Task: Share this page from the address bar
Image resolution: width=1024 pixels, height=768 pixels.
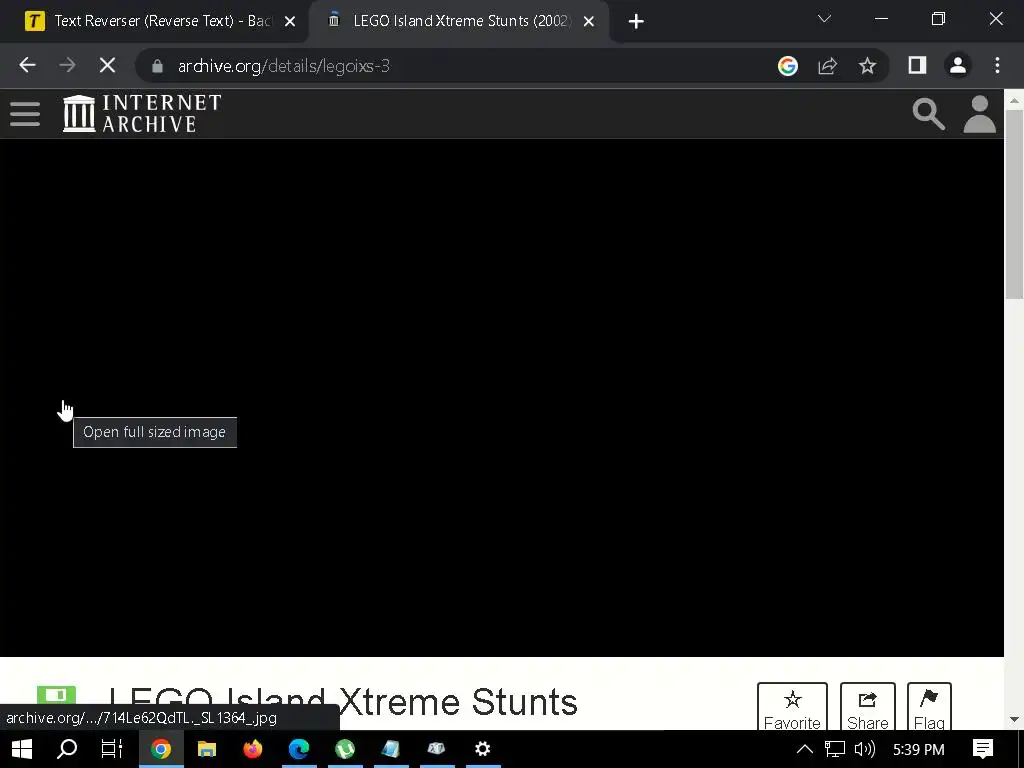Action: (x=827, y=66)
